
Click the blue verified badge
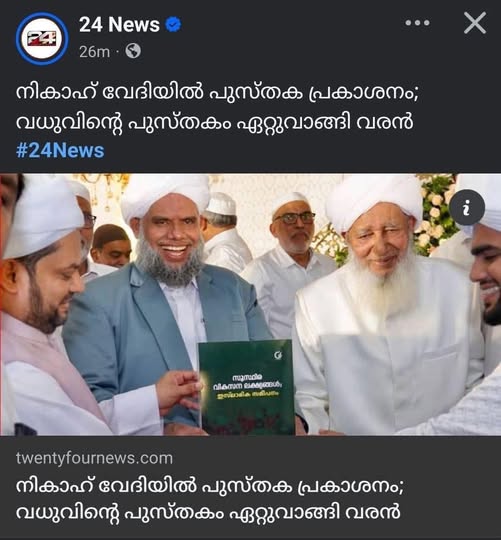coord(173,25)
